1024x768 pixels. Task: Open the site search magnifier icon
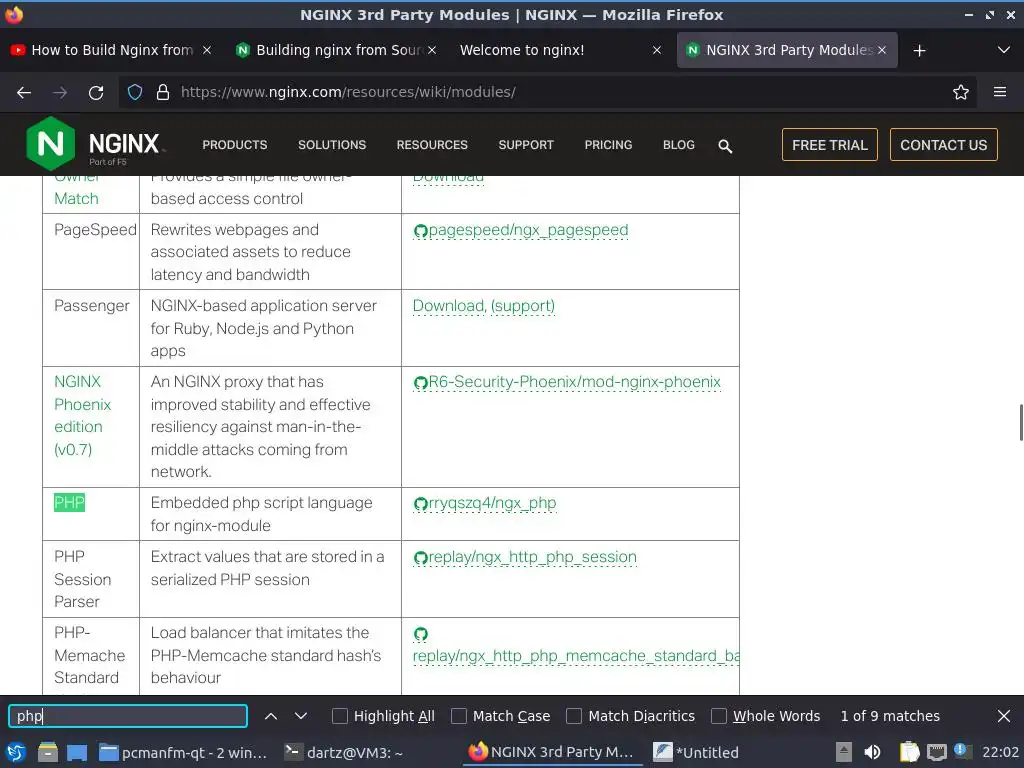[725, 146]
